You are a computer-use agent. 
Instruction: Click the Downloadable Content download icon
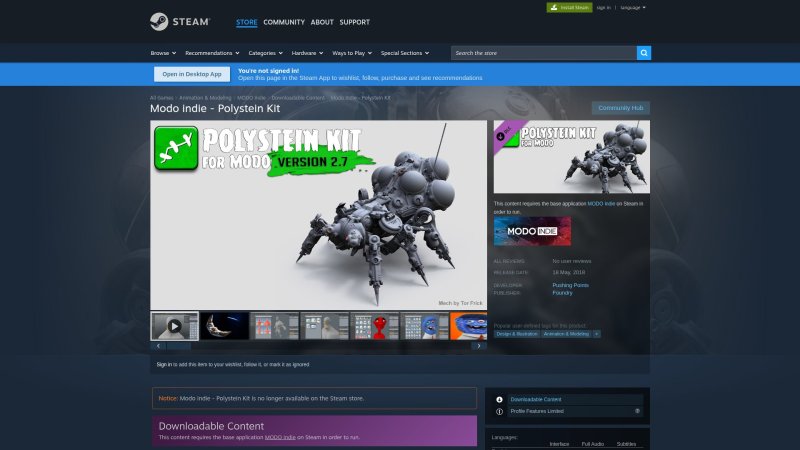coord(499,399)
